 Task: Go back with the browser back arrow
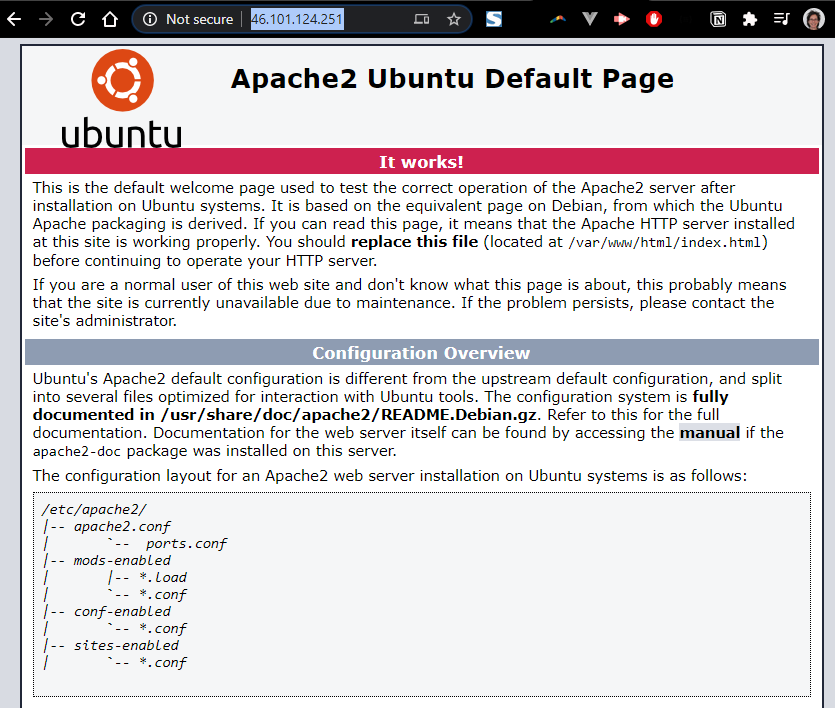click(x=14, y=20)
